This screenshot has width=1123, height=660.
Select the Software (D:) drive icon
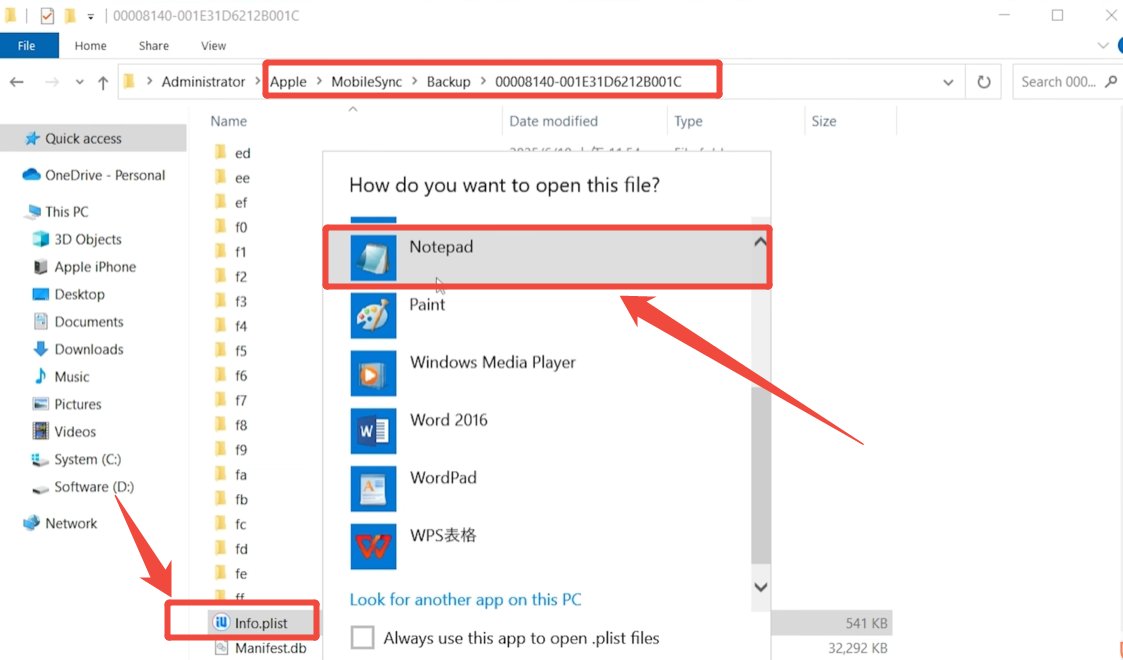(41, 488)
